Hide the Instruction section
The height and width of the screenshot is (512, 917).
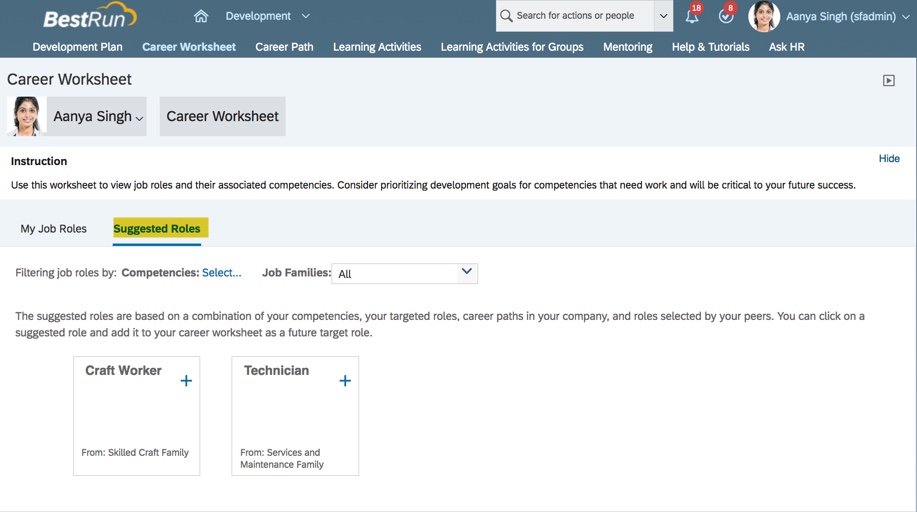[x=888, y=159]
